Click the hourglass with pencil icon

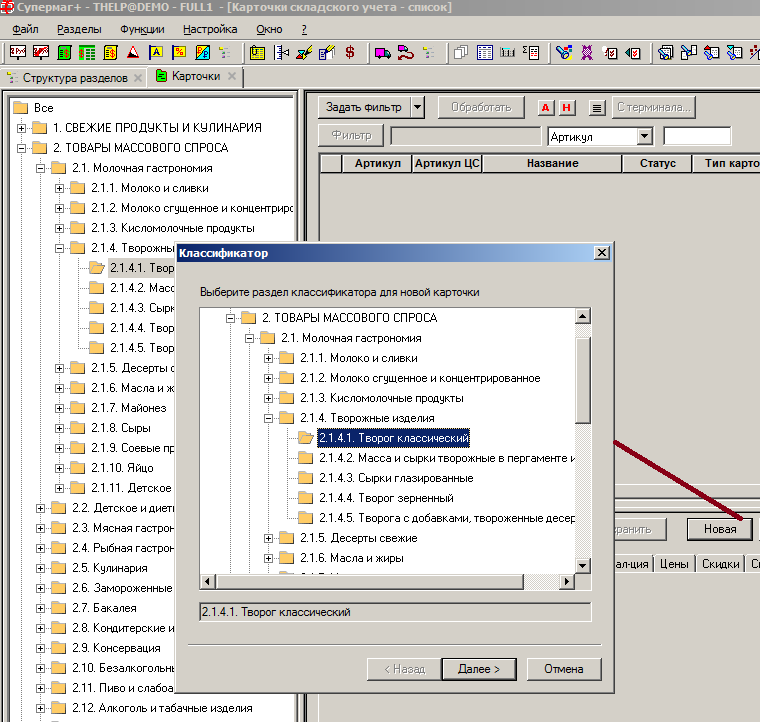304,52
